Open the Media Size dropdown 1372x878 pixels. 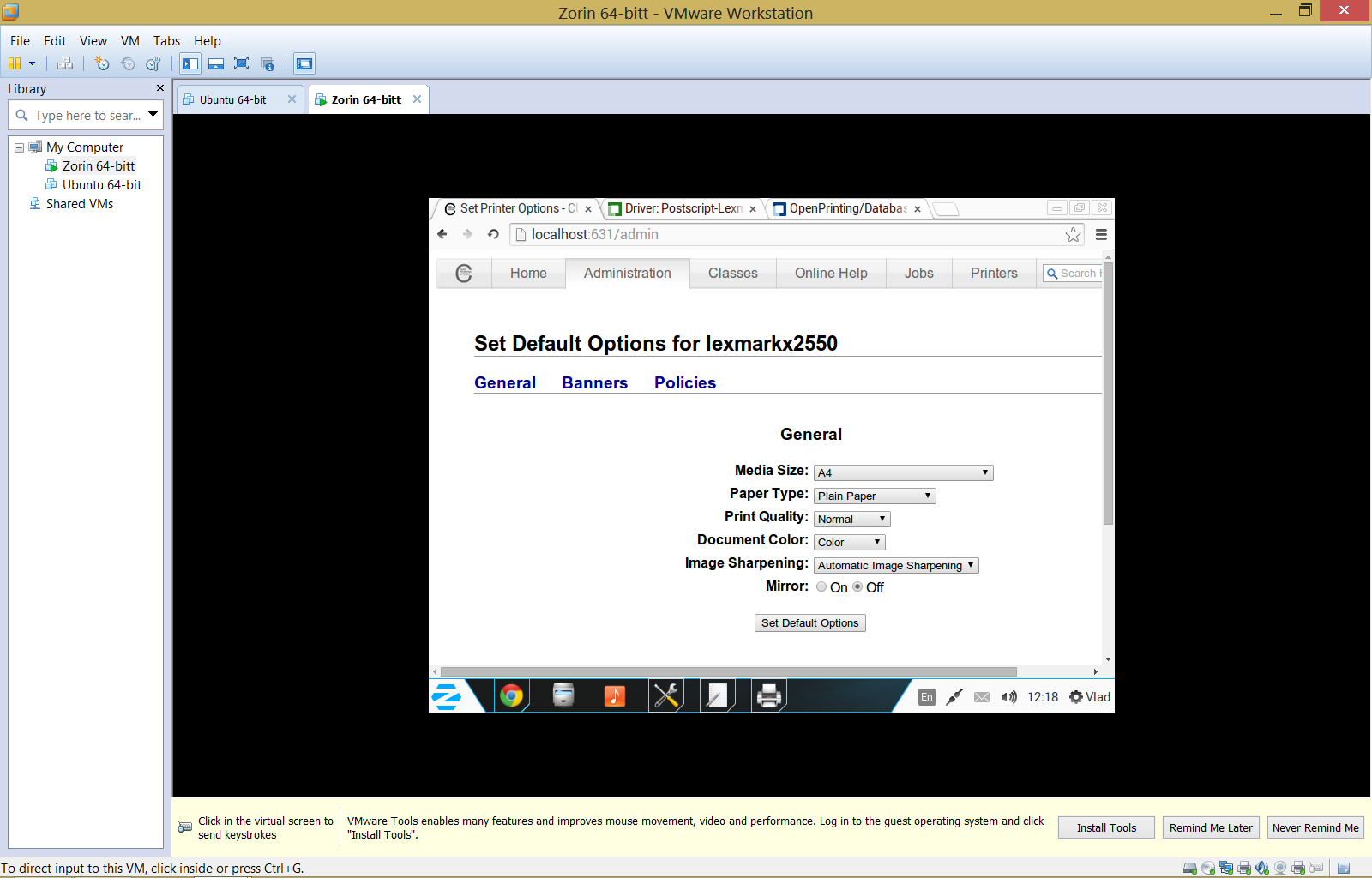coord(903,472)
